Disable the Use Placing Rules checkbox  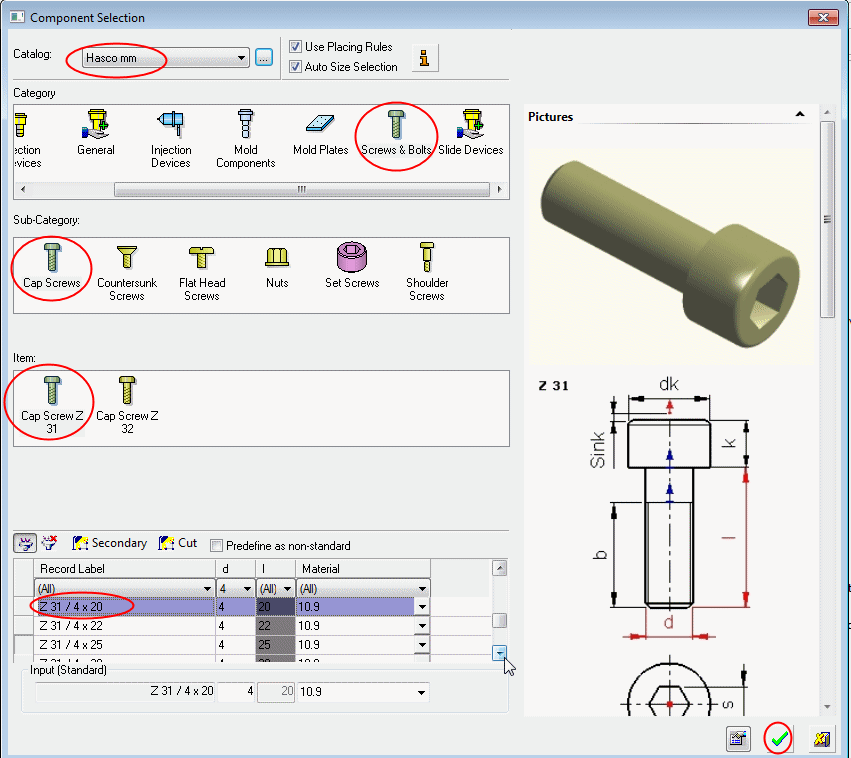click(x=295, y=47)
